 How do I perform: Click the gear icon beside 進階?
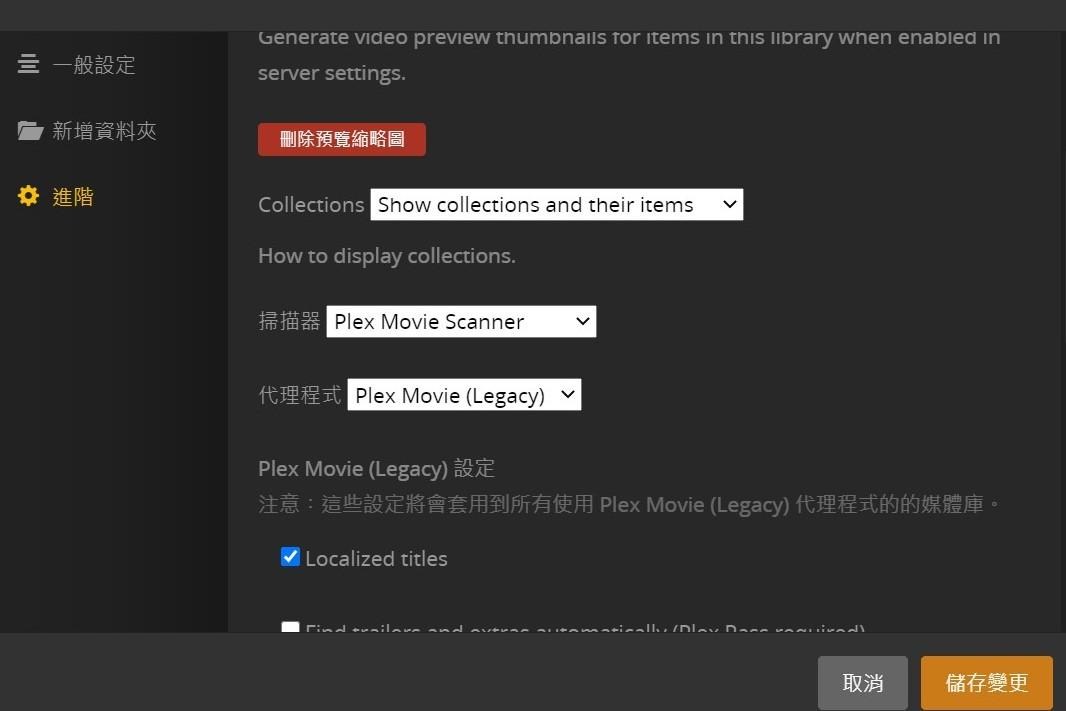29,196
